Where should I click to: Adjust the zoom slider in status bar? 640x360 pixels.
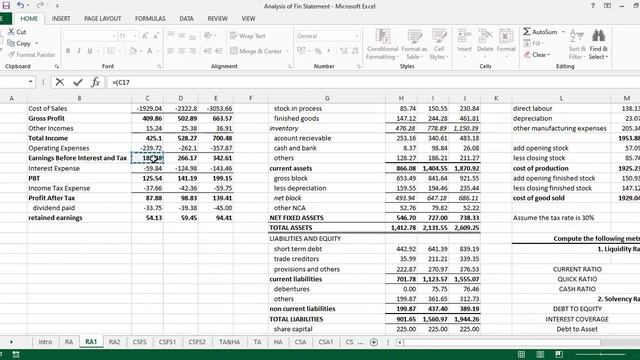(x=601, y=354)
